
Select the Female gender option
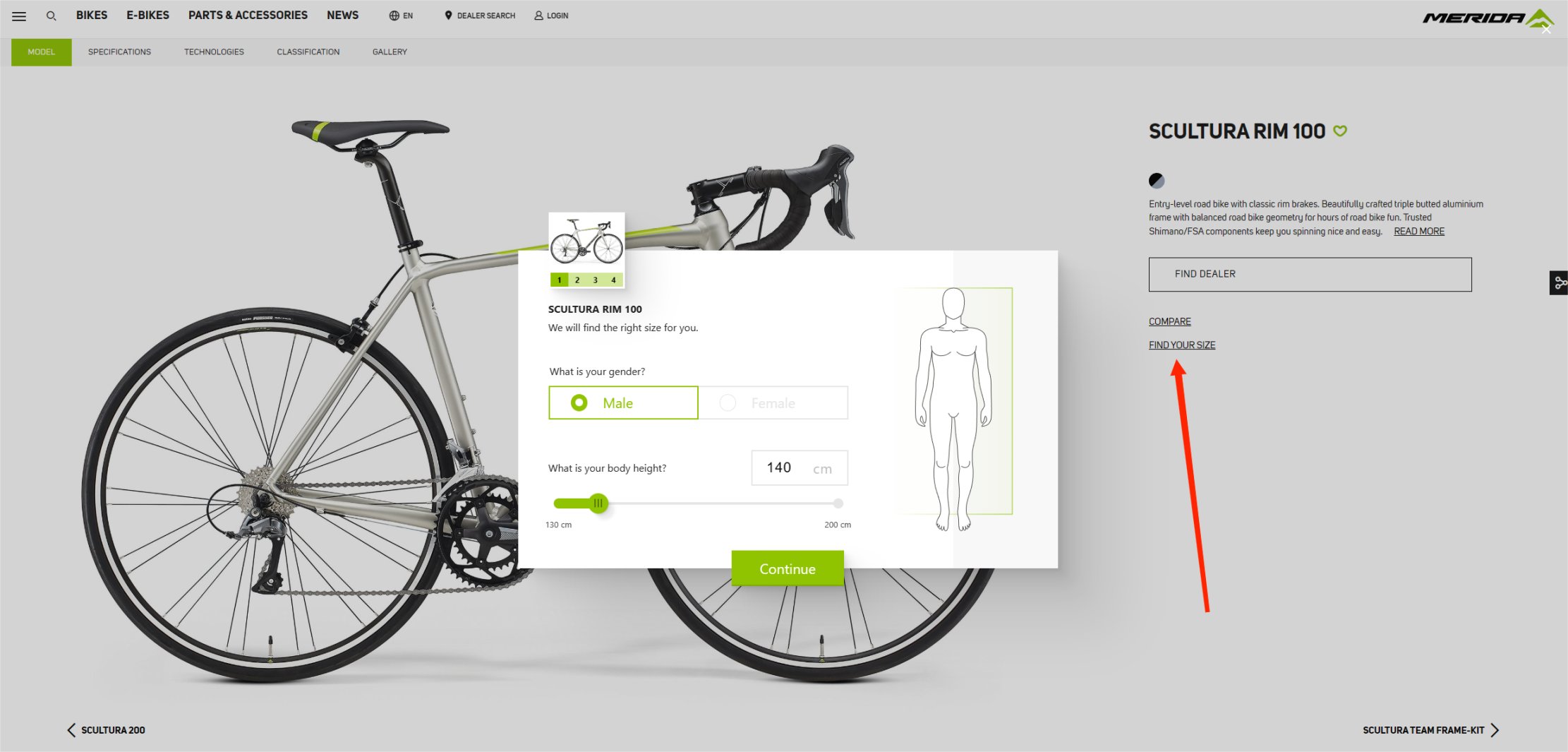point(773,402)
